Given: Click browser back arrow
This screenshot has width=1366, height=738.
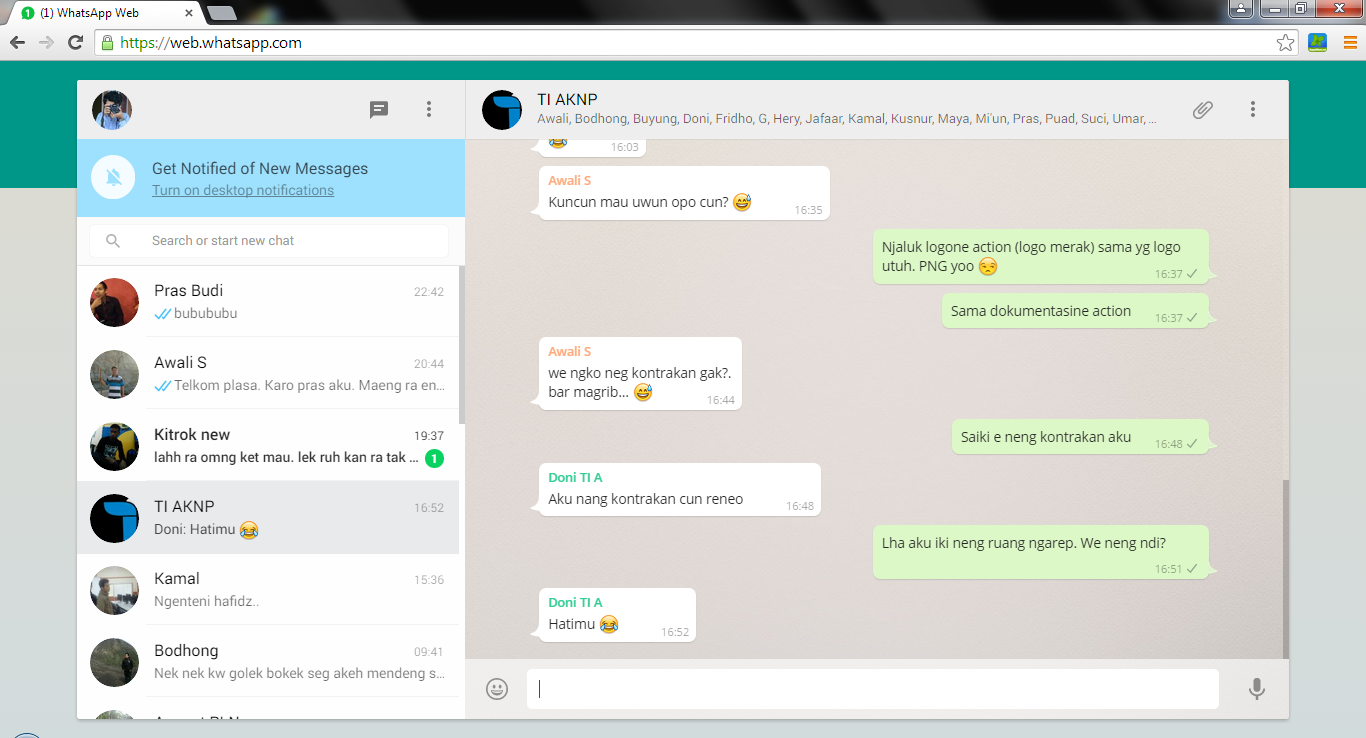Looking at the screenshot, I should tap(17, 43).
